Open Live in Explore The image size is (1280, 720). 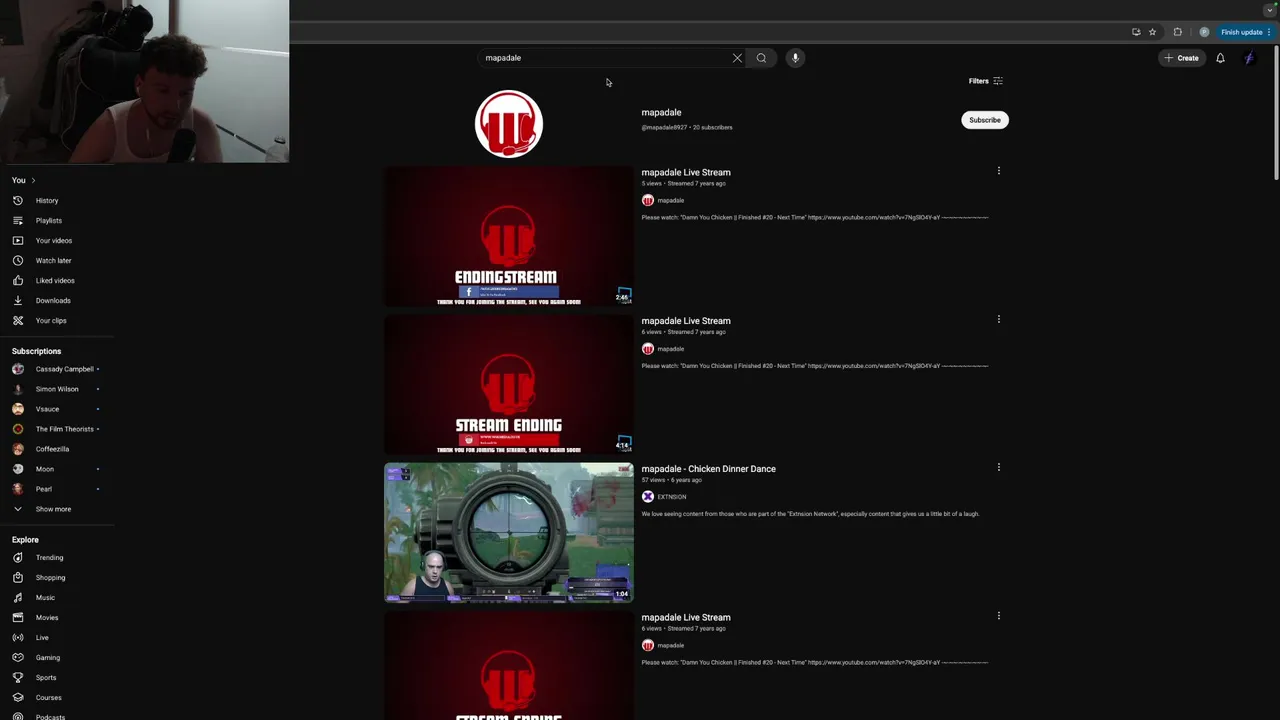[57, 638]
